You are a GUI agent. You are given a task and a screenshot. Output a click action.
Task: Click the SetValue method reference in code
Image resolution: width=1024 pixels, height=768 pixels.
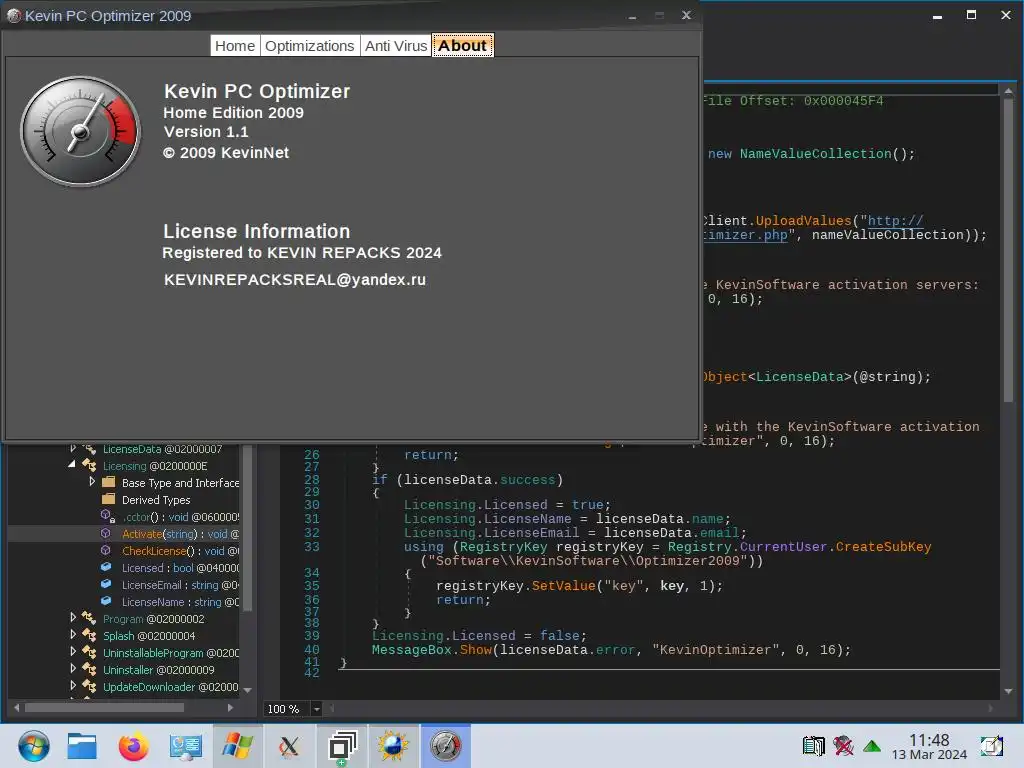(x=563, y=586)
